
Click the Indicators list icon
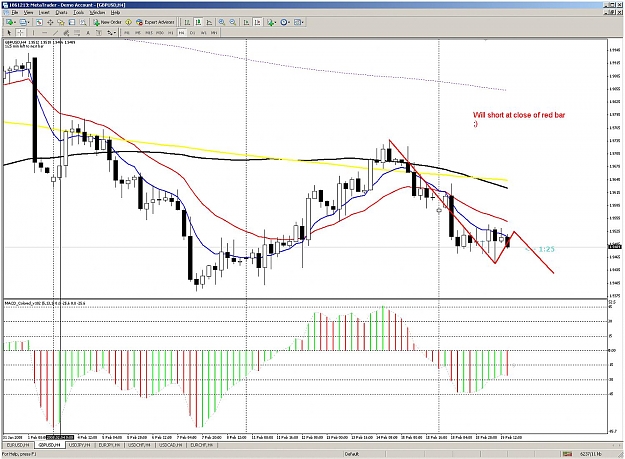(270, 22)
